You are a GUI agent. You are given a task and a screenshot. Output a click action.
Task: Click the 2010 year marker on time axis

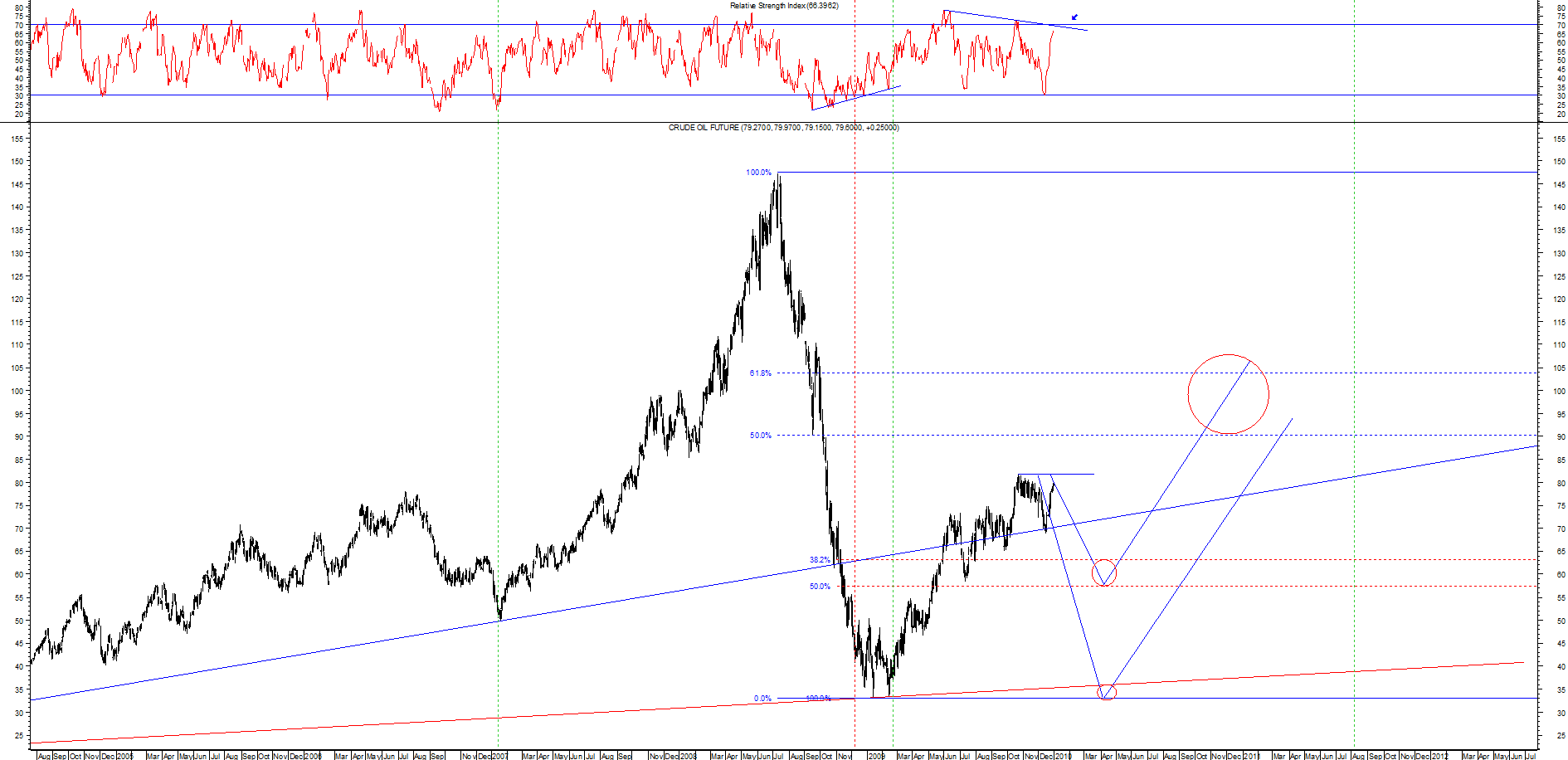[1064, 756]
